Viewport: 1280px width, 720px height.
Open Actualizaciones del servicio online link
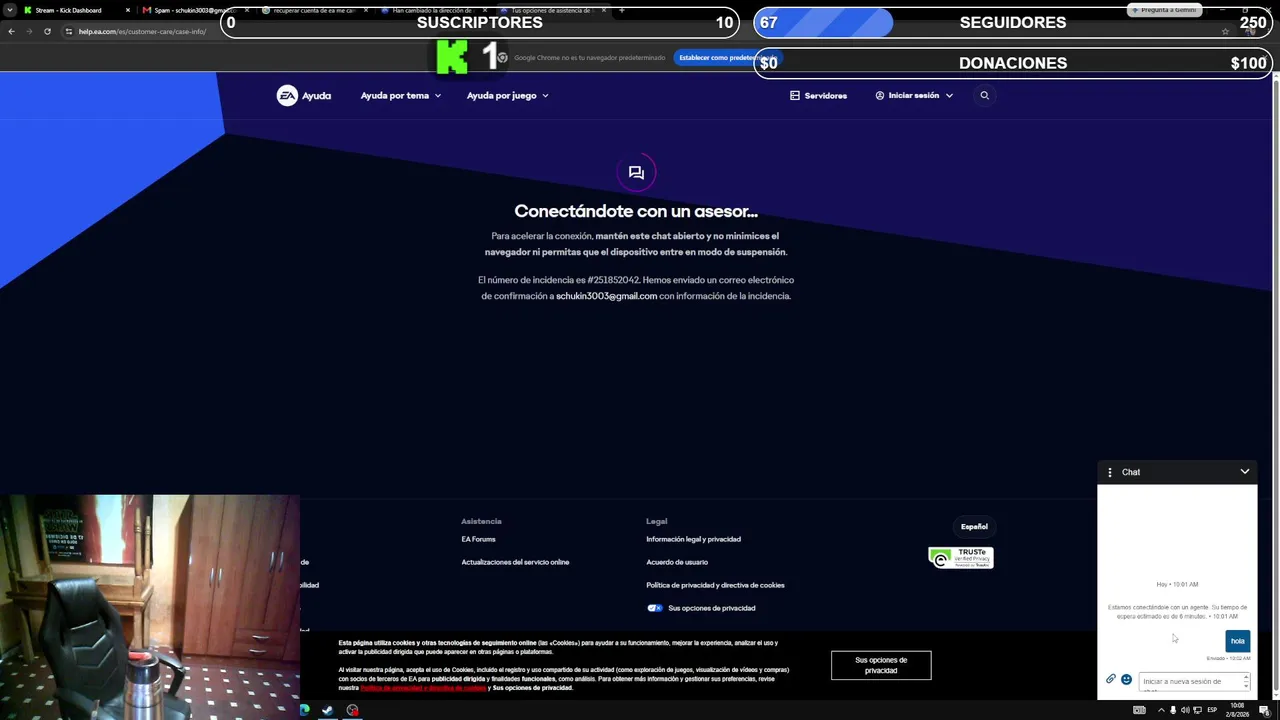[515, 562]
